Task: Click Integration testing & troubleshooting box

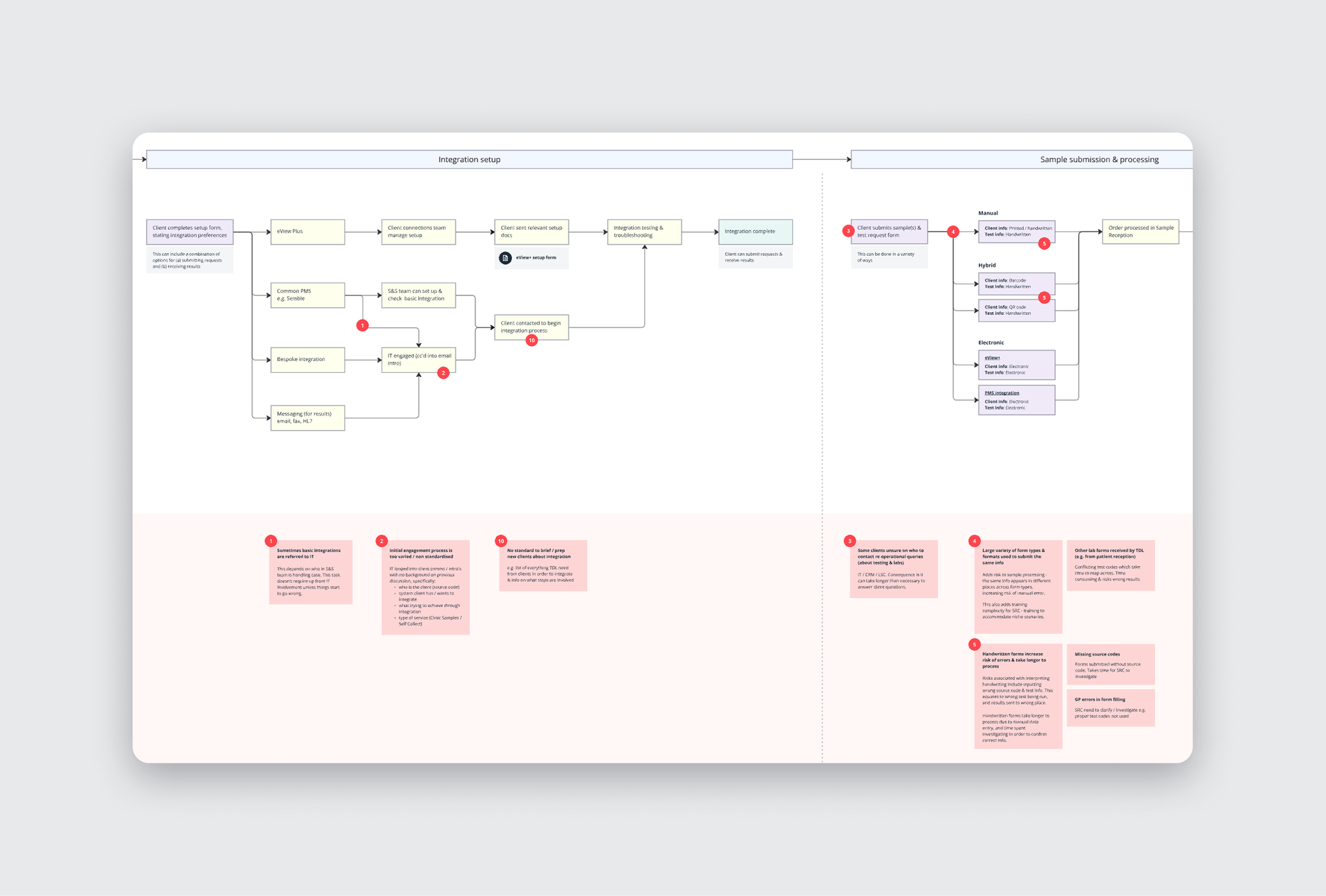Action: [645, 232]
